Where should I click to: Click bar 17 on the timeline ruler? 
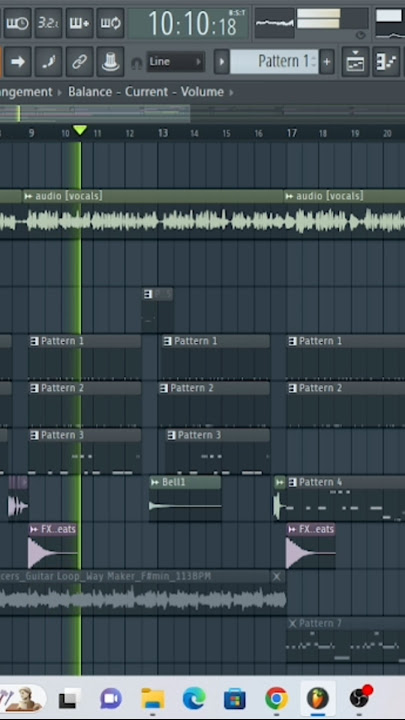(292, 133)
